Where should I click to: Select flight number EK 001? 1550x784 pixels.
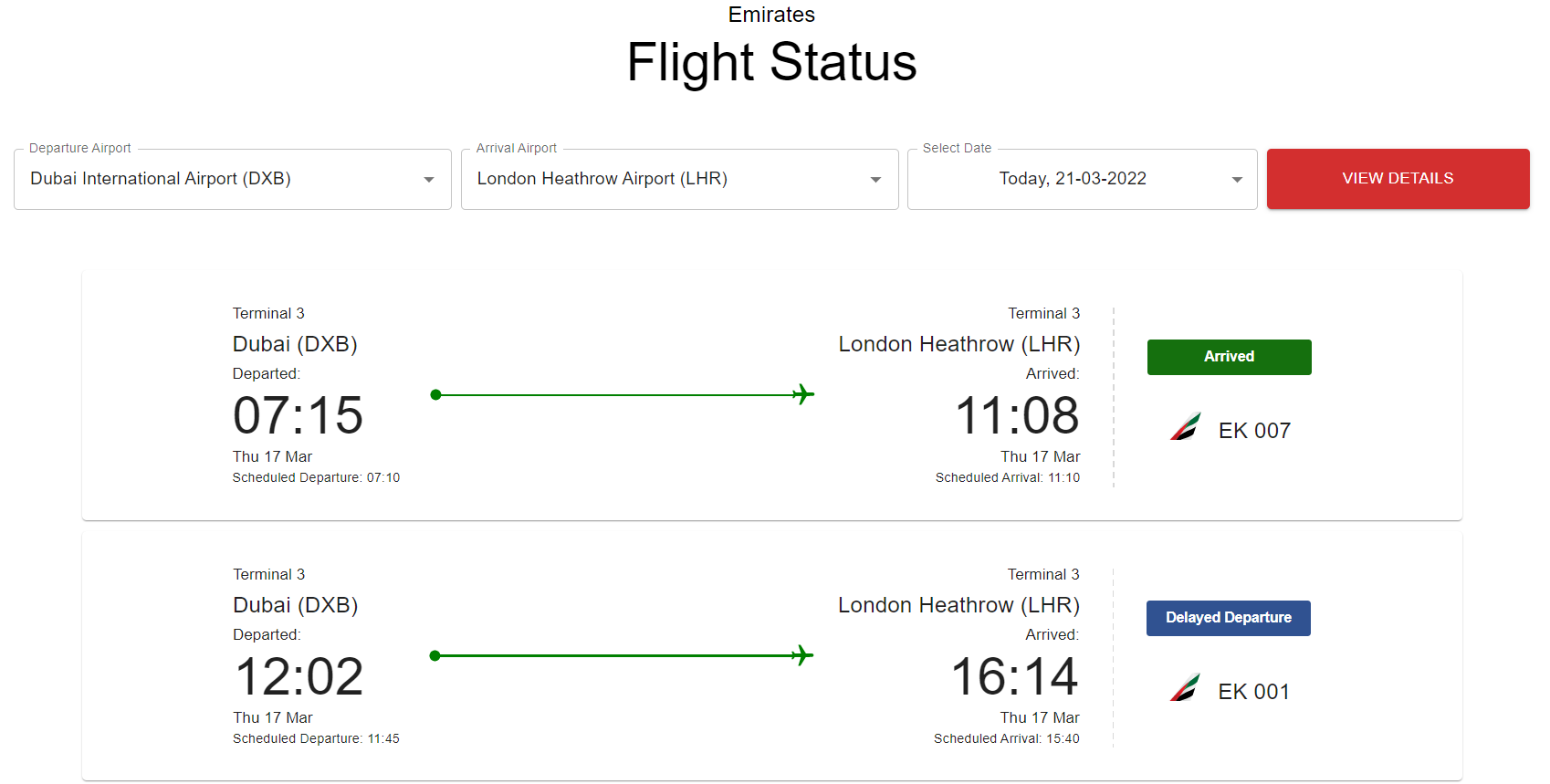pyautogui.click(x=1254, y=691)
